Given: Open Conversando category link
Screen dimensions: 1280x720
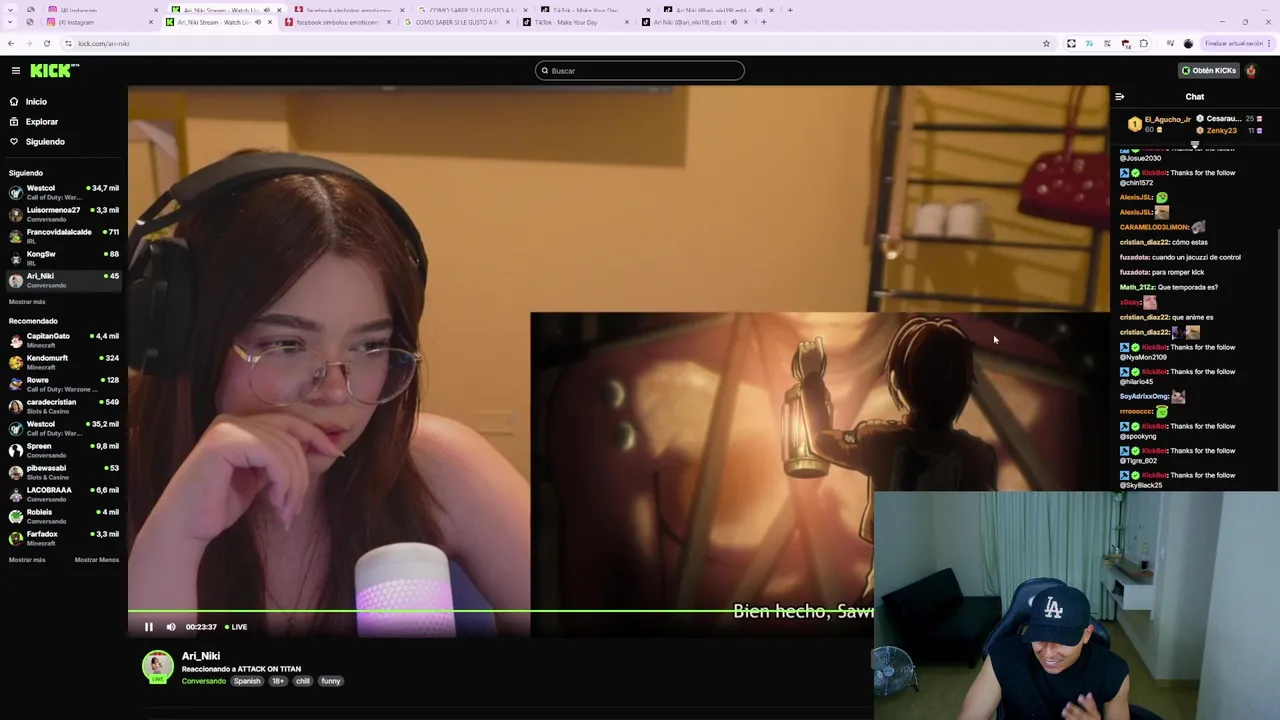Looking at the screenshot, I should 204,681.
